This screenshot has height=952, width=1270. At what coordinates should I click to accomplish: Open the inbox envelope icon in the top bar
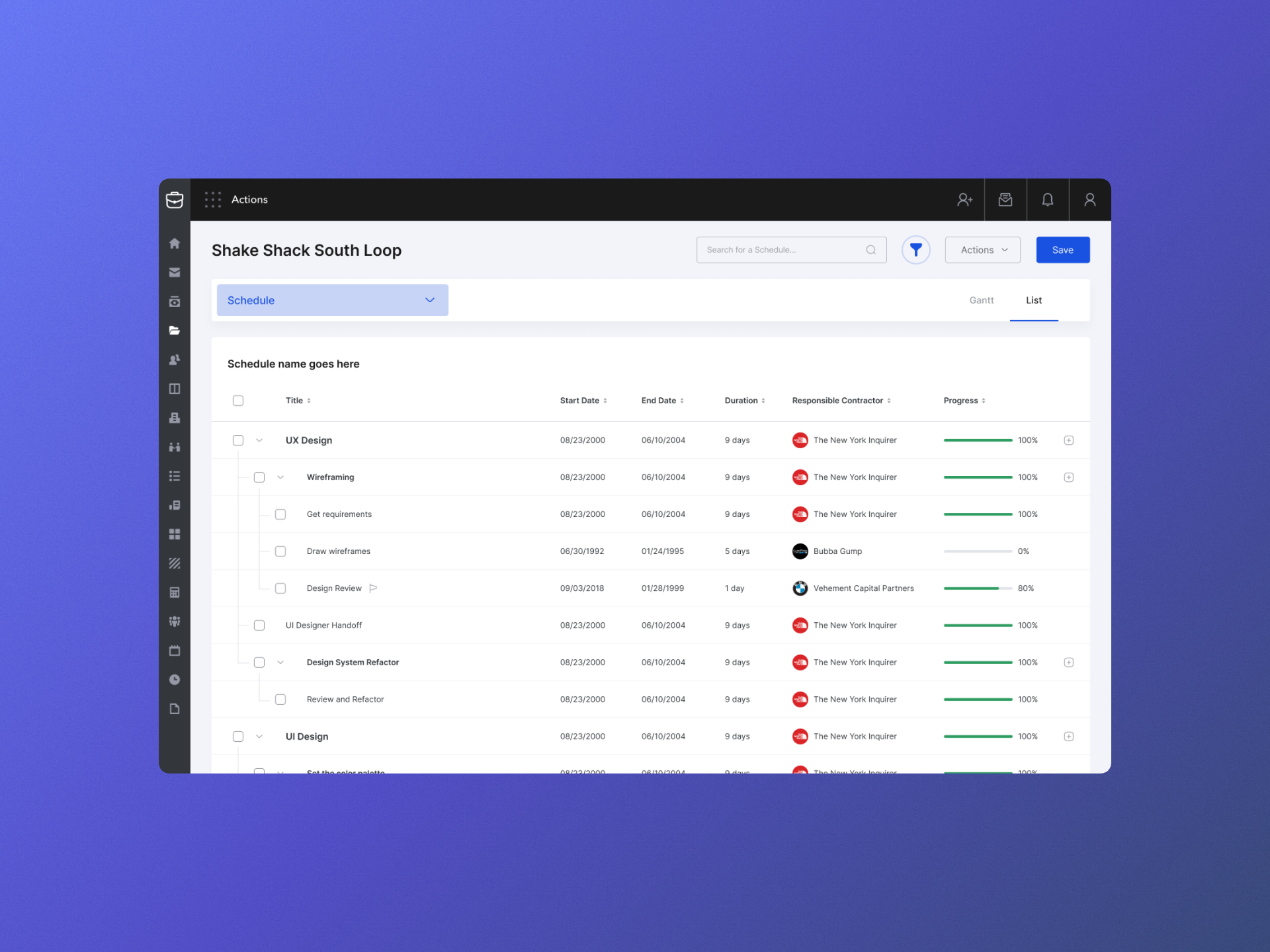click(1005, 199)
